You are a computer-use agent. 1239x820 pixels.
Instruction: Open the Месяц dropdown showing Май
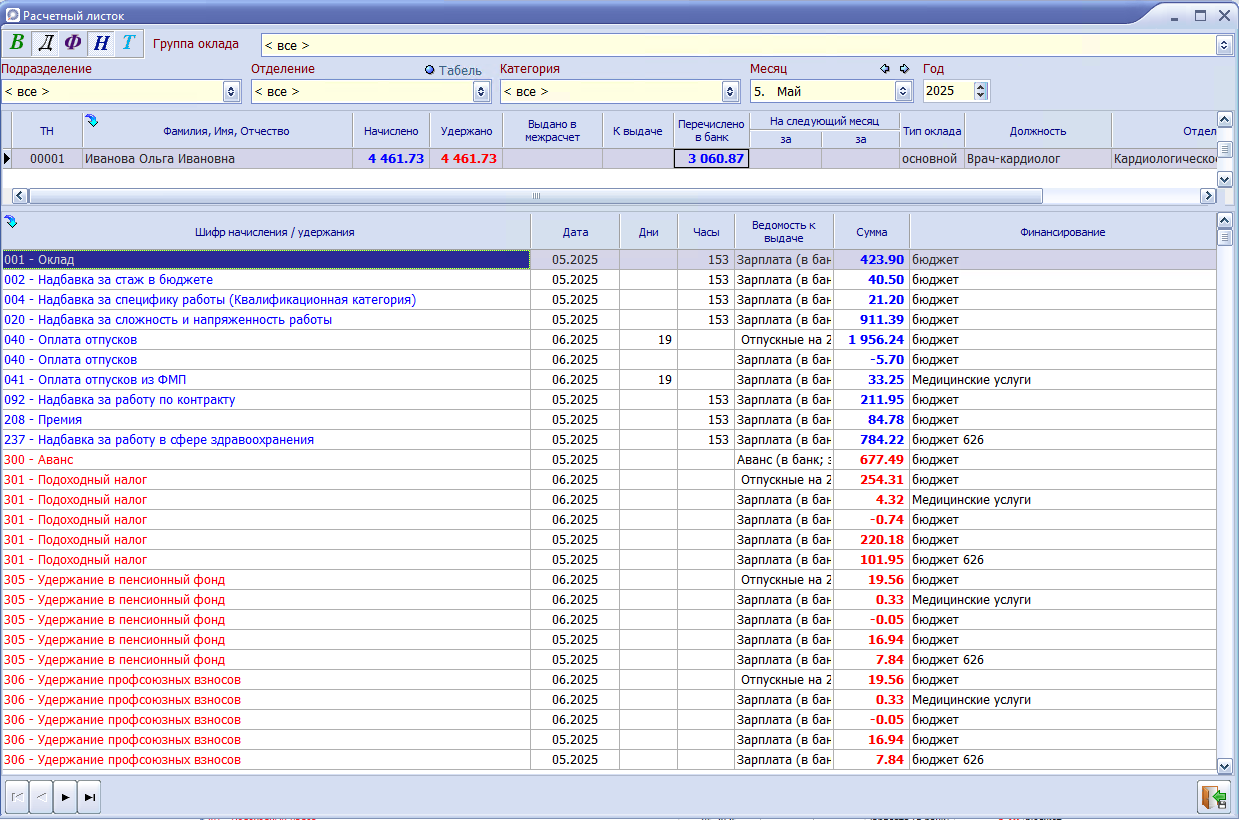tap(903, 91)
